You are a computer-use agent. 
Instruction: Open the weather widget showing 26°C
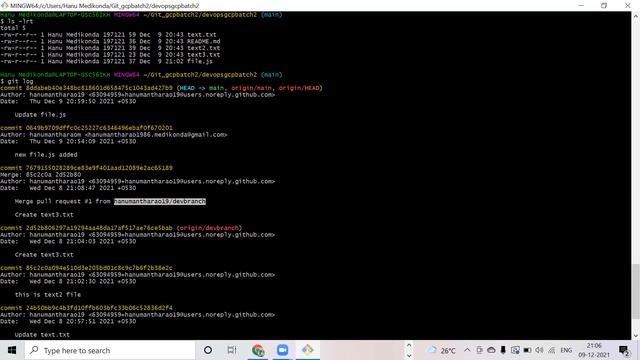click(441, 350)
